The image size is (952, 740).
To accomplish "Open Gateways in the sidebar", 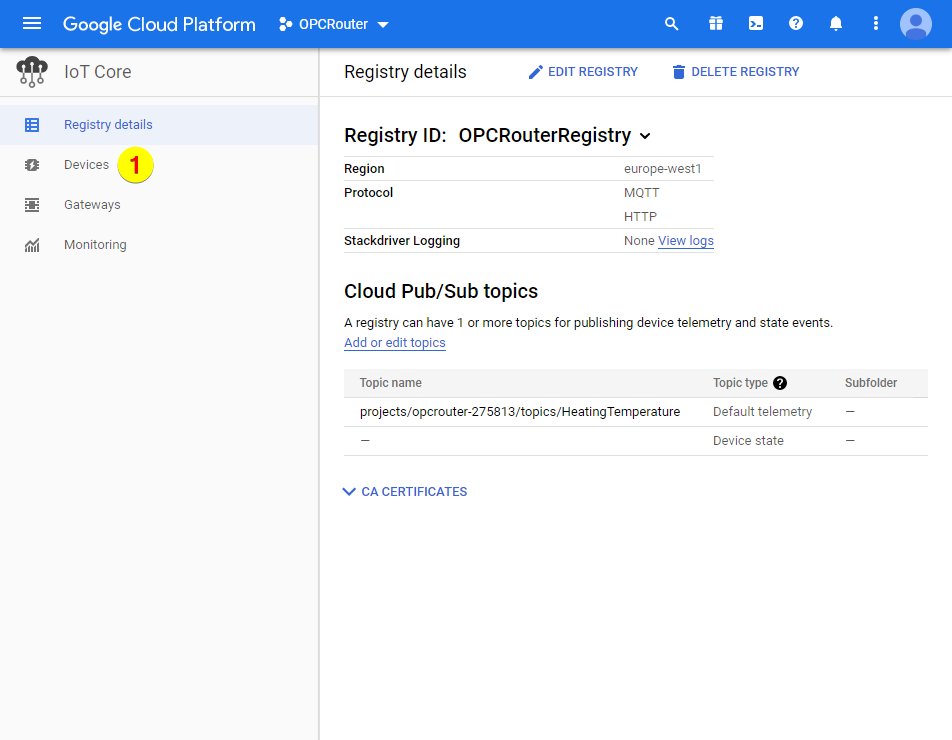I will point(92,205).
